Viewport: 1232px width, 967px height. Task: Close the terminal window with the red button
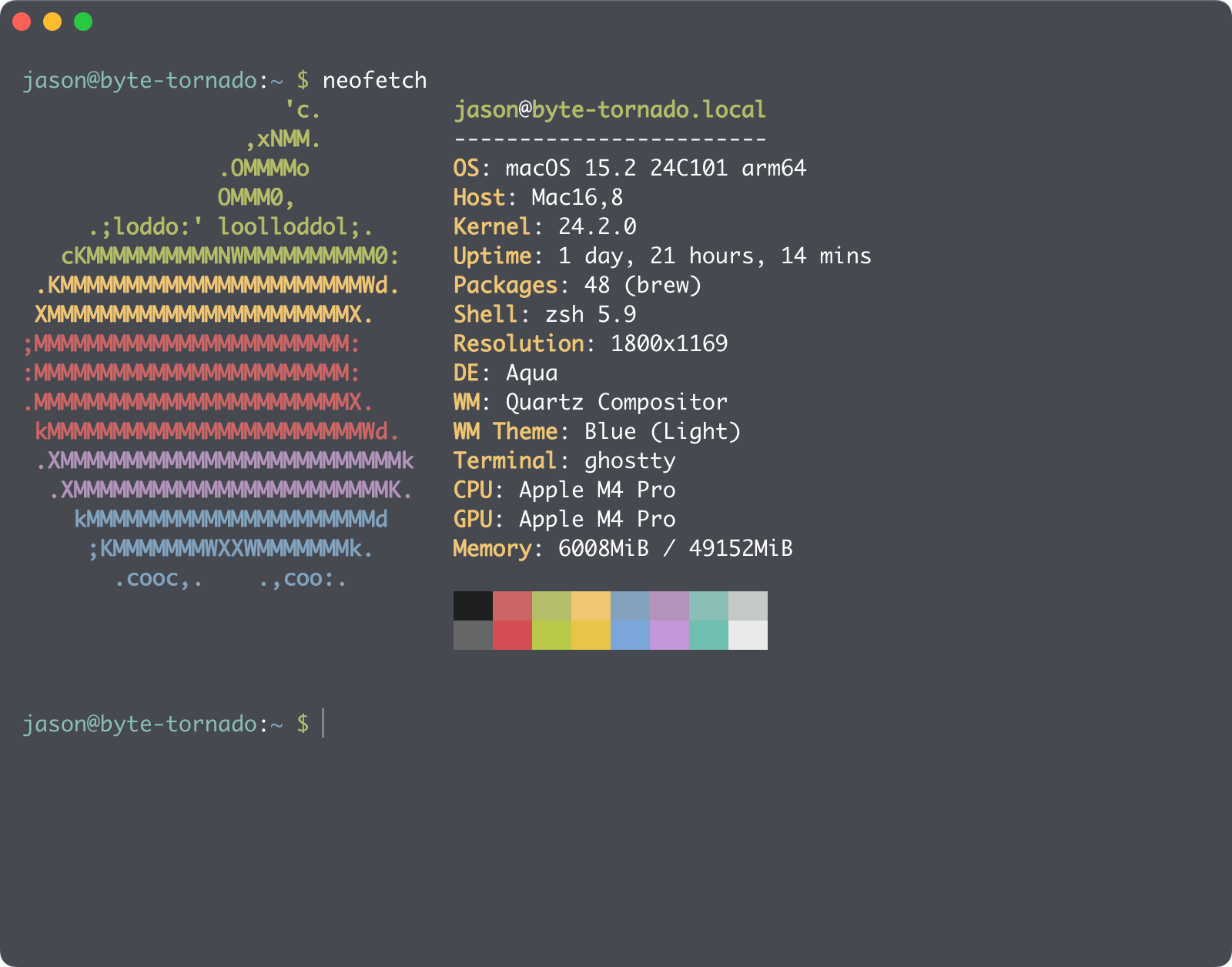click(22, 22)
